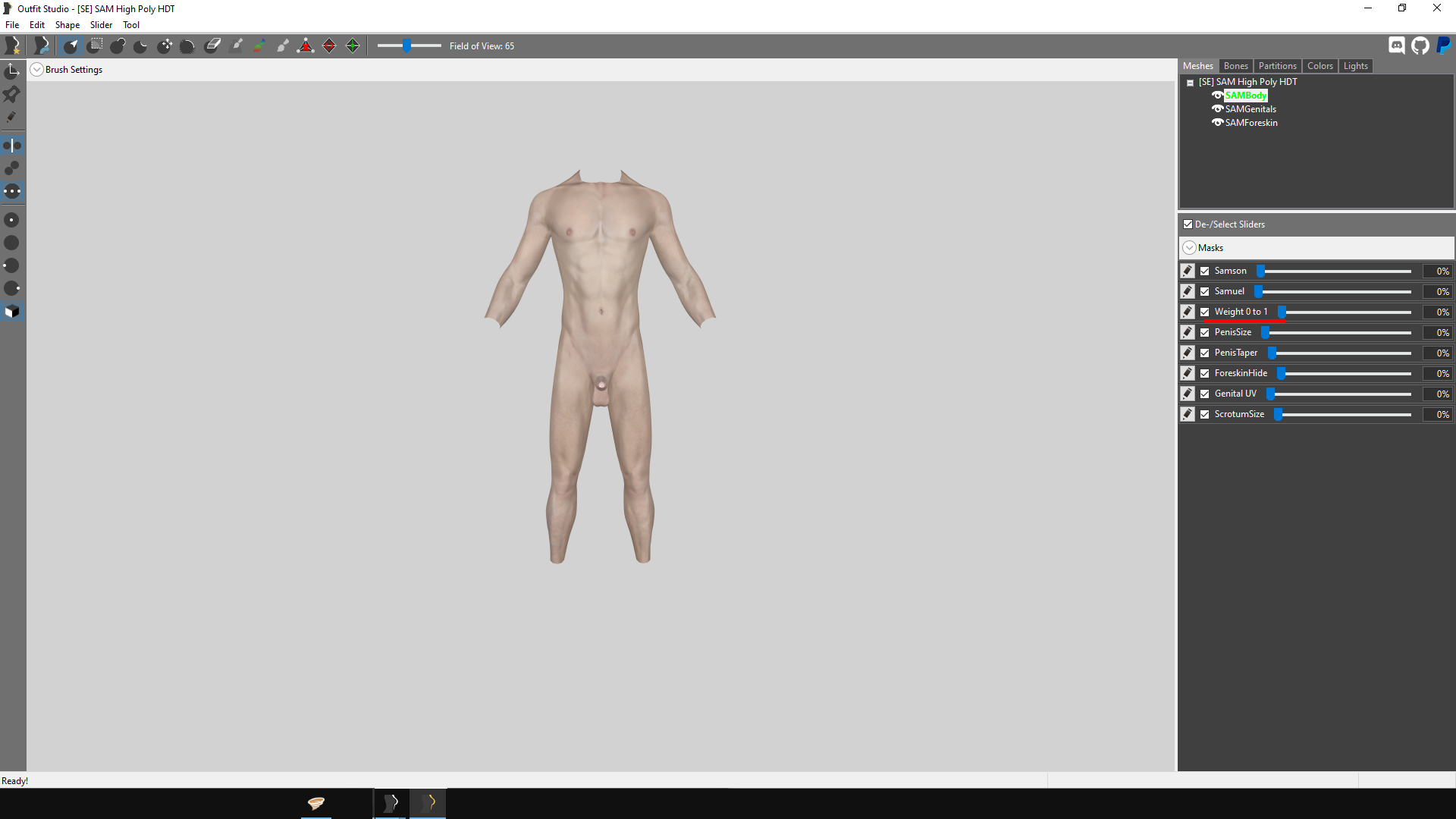Click the PenisSize percentage value field
The image size is (1456, 819).
pos(1438,332)
